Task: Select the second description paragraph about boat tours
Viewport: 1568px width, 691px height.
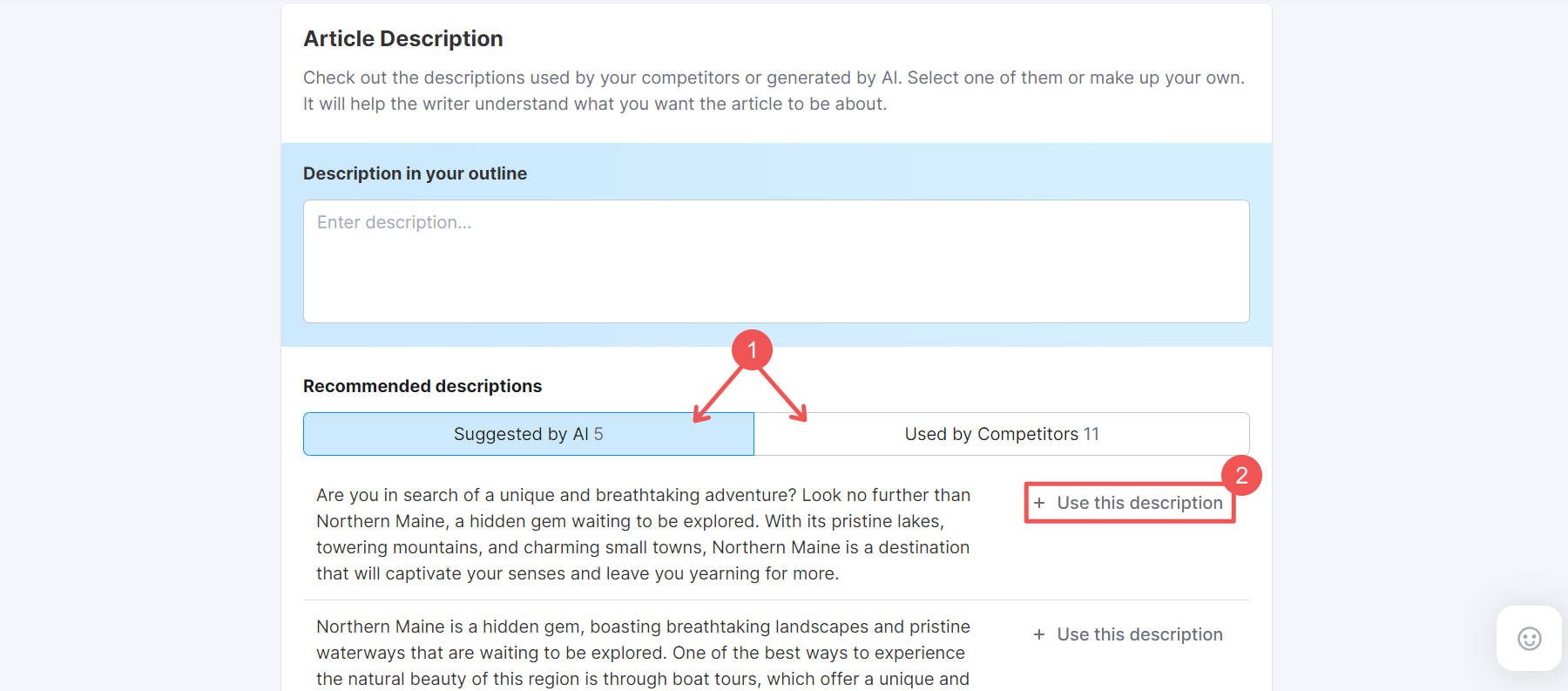Action: pos(643,652)
